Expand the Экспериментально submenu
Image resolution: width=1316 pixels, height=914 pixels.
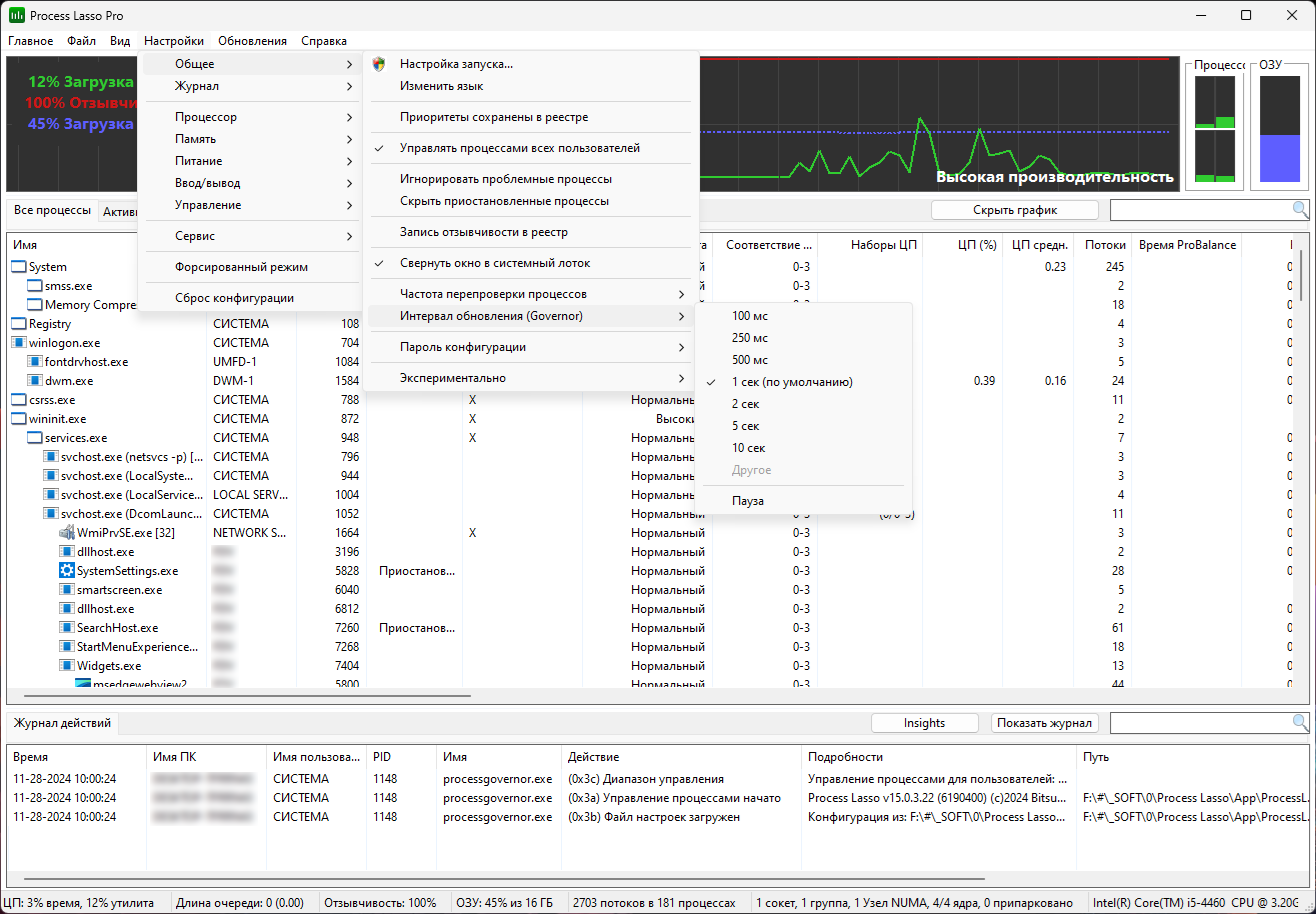(x=531, y=378)
